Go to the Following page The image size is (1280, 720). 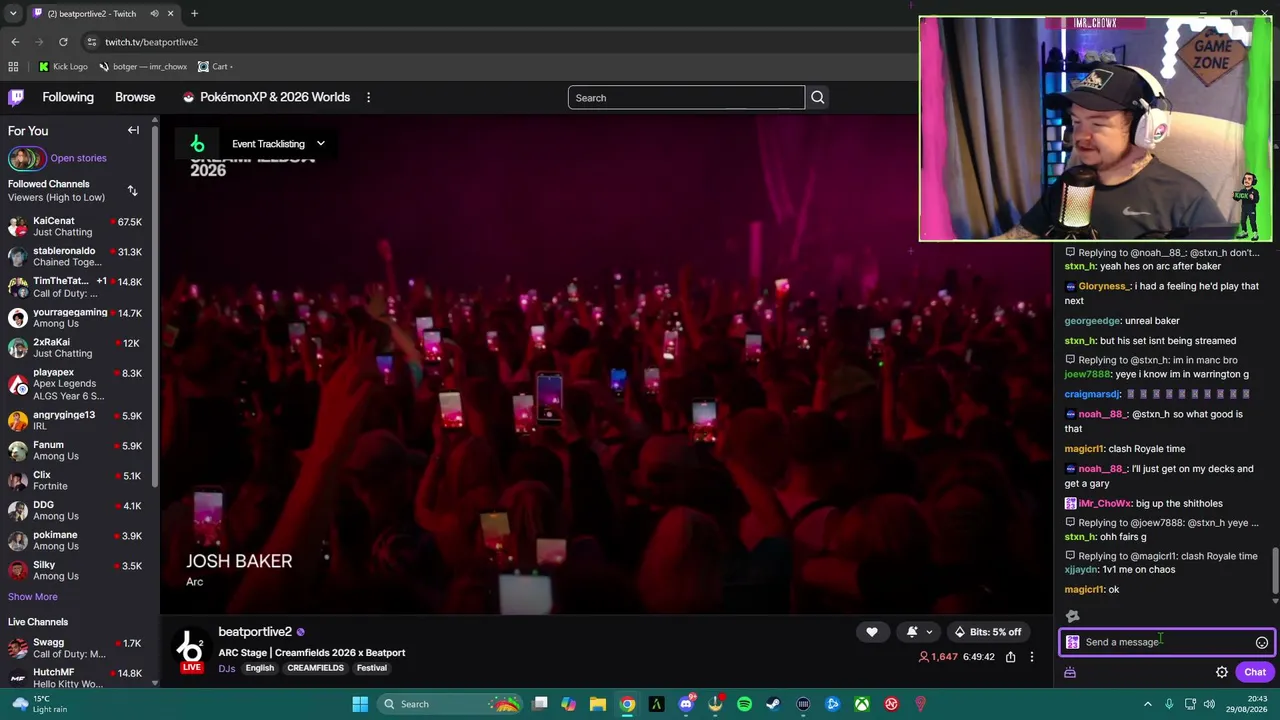pyautogui.click(x=68, y=97)
